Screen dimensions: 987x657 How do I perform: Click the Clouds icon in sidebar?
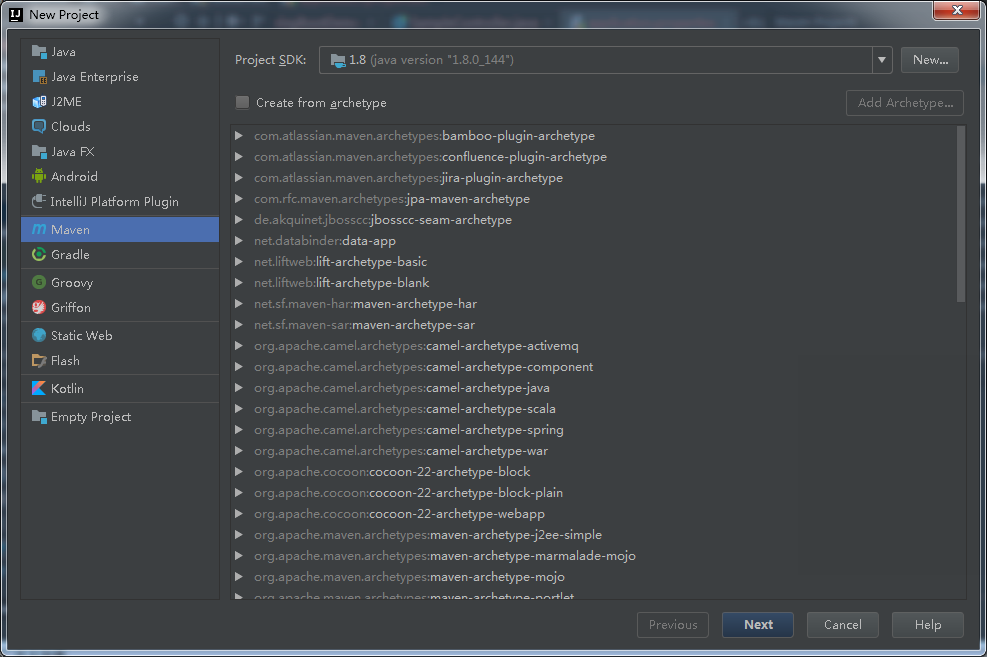tap(39, 126)
